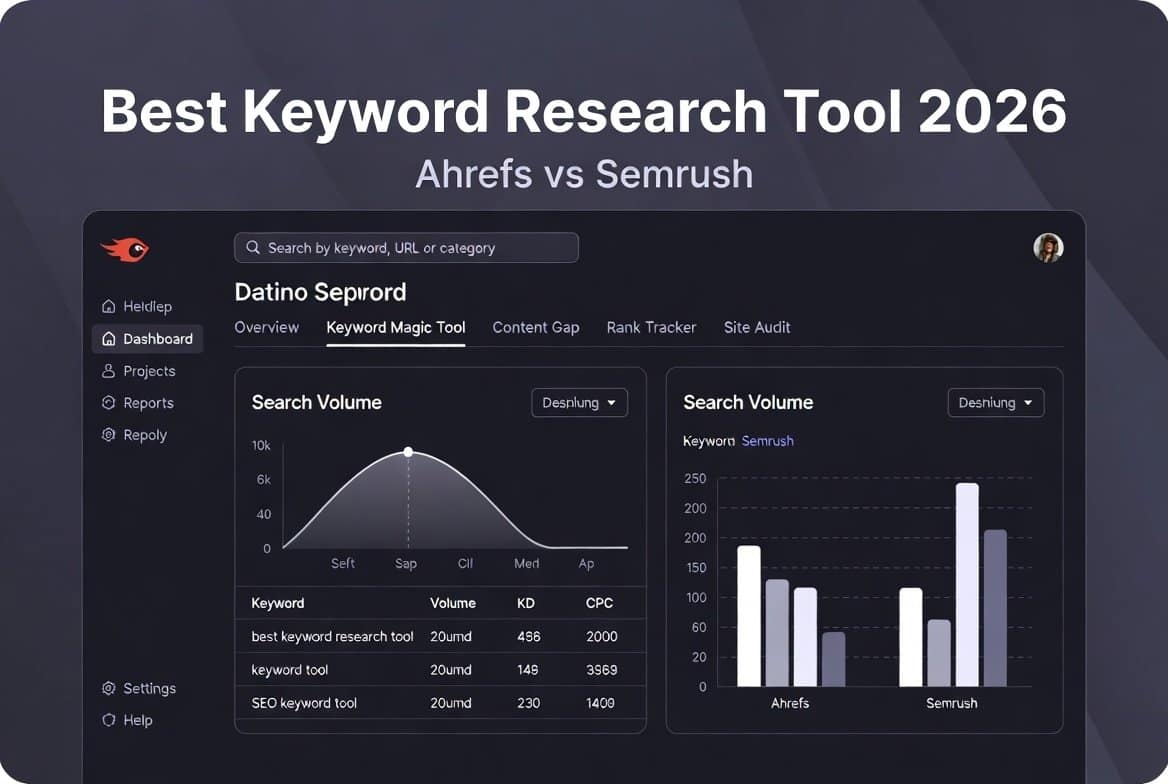Click the Overview tab link
This screenshot has width=1168, height=784.
pyautogui.click(x=266, y=327)
